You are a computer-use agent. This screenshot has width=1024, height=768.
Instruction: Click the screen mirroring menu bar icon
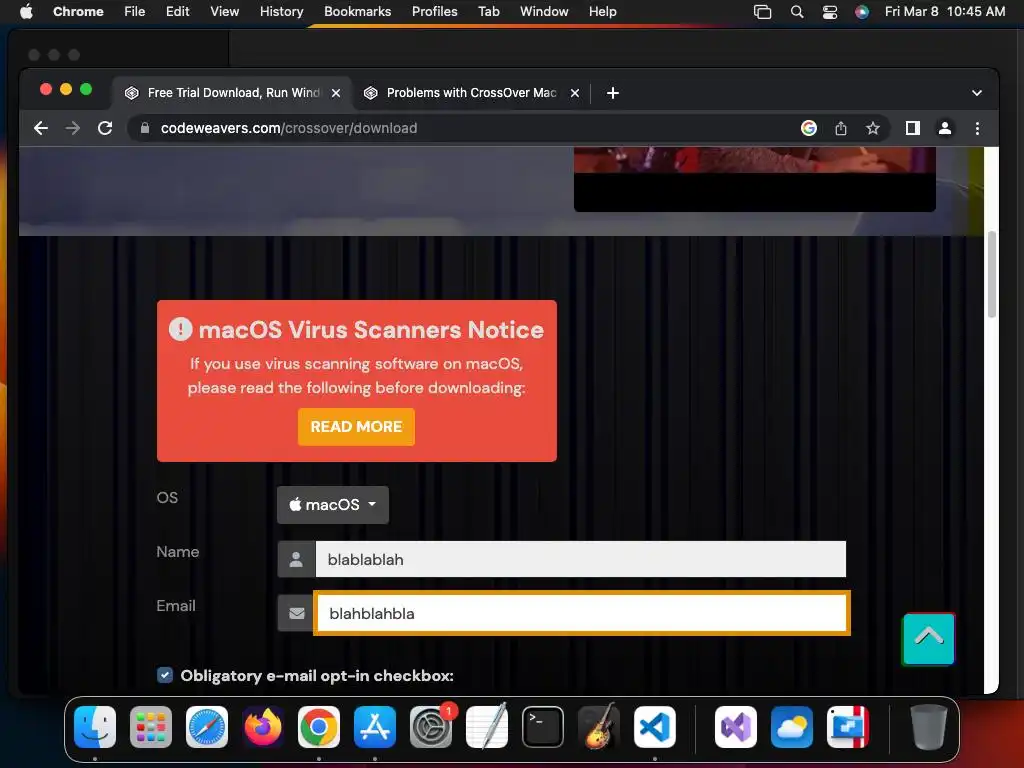pos(762,11)
